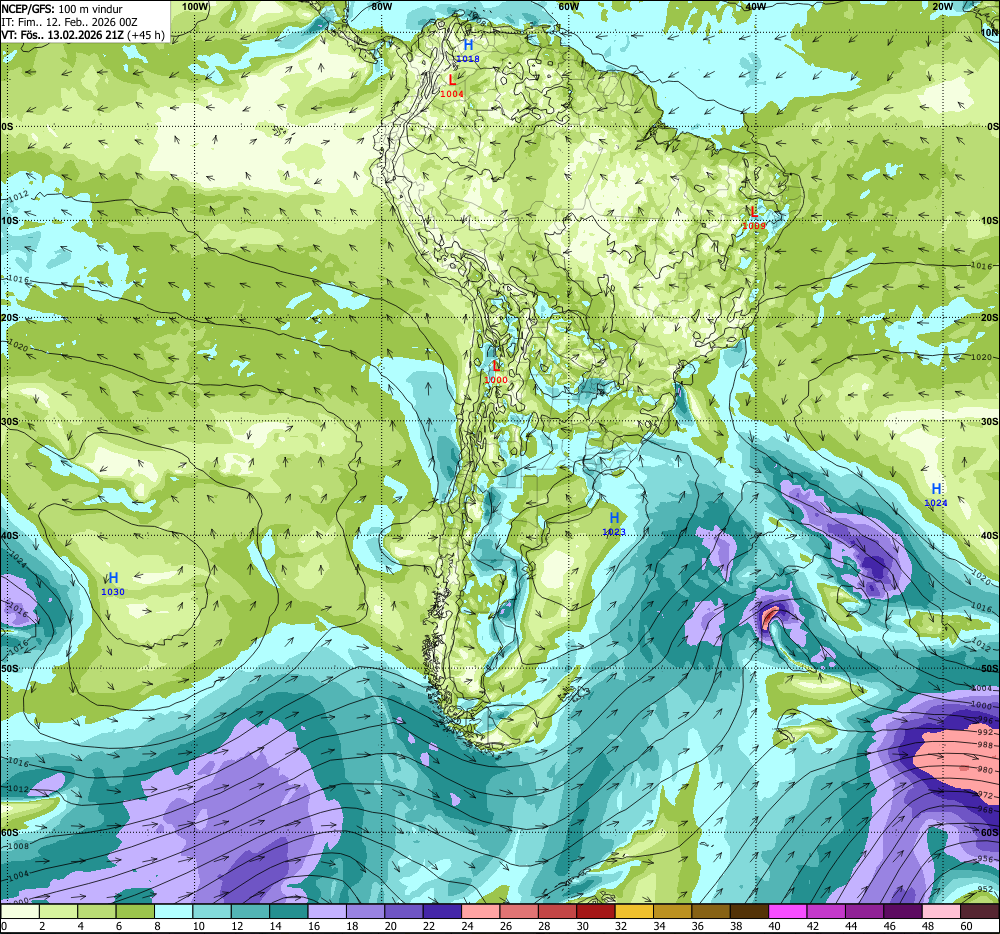The height and width of the screenshot is (934, 1000).
Task: Click the 952 isobar label
Action: point(985,889)
